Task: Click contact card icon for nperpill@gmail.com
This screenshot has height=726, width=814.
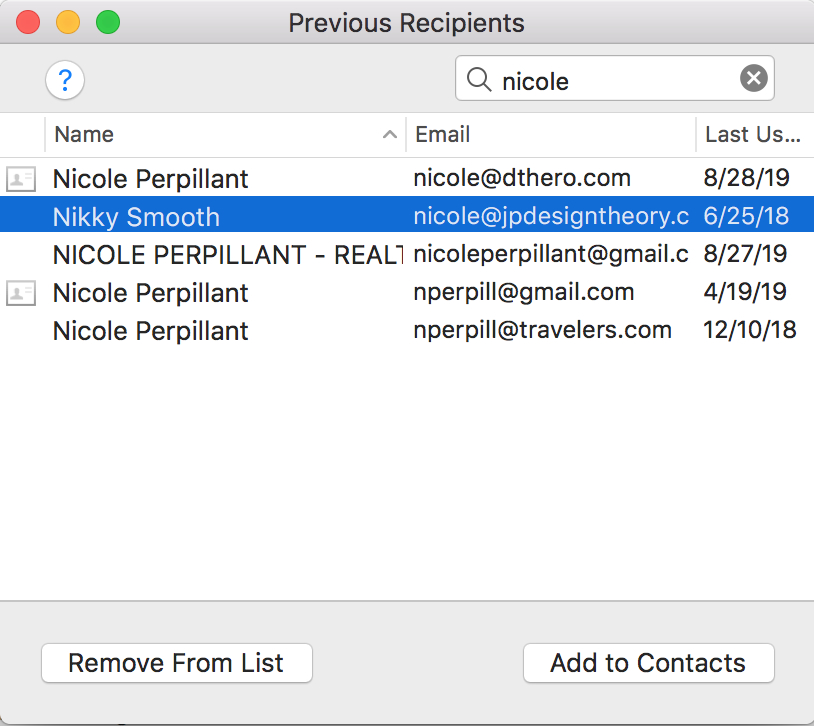Action: (20, 293)
